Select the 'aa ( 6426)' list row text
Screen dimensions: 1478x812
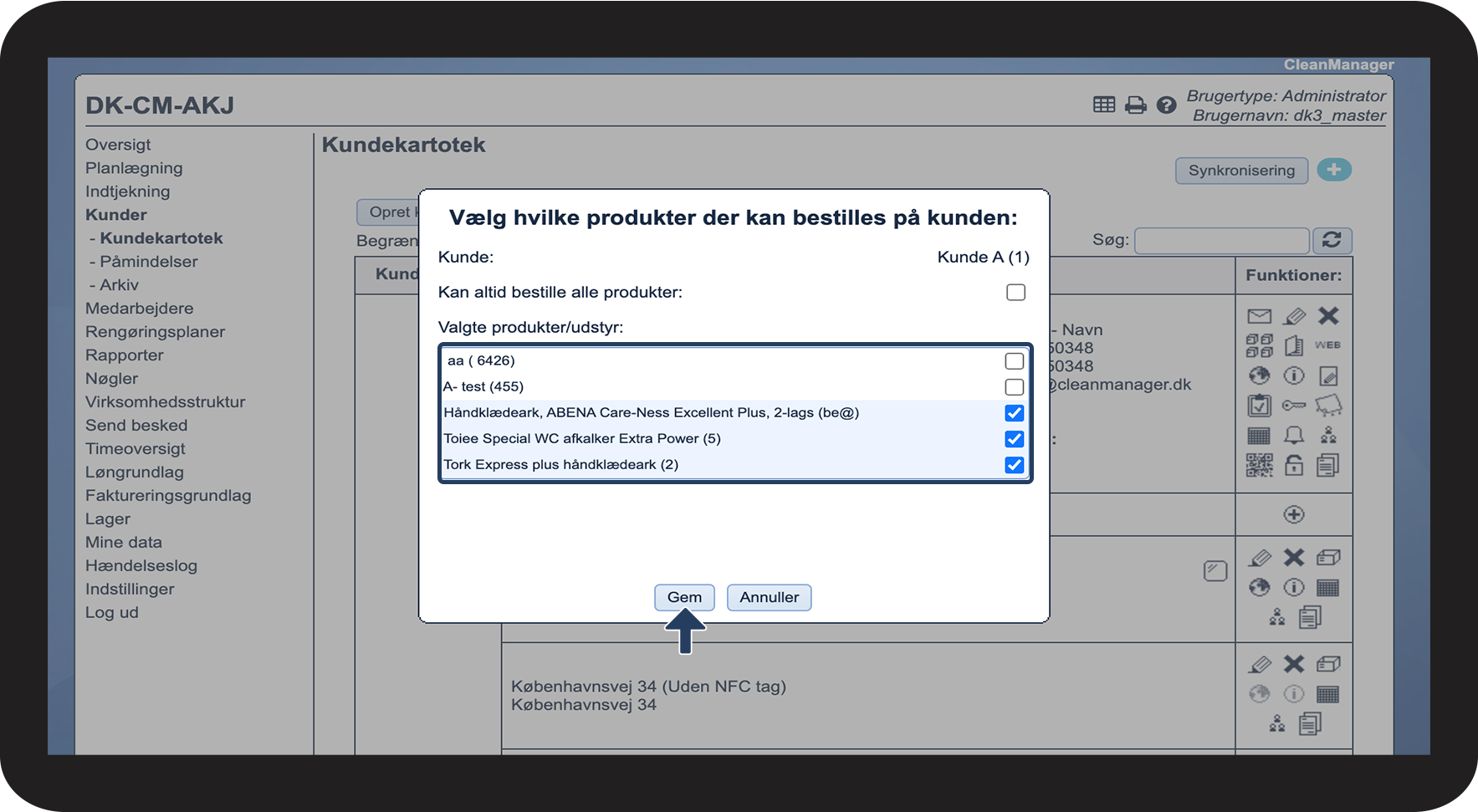tap(481, 360)
